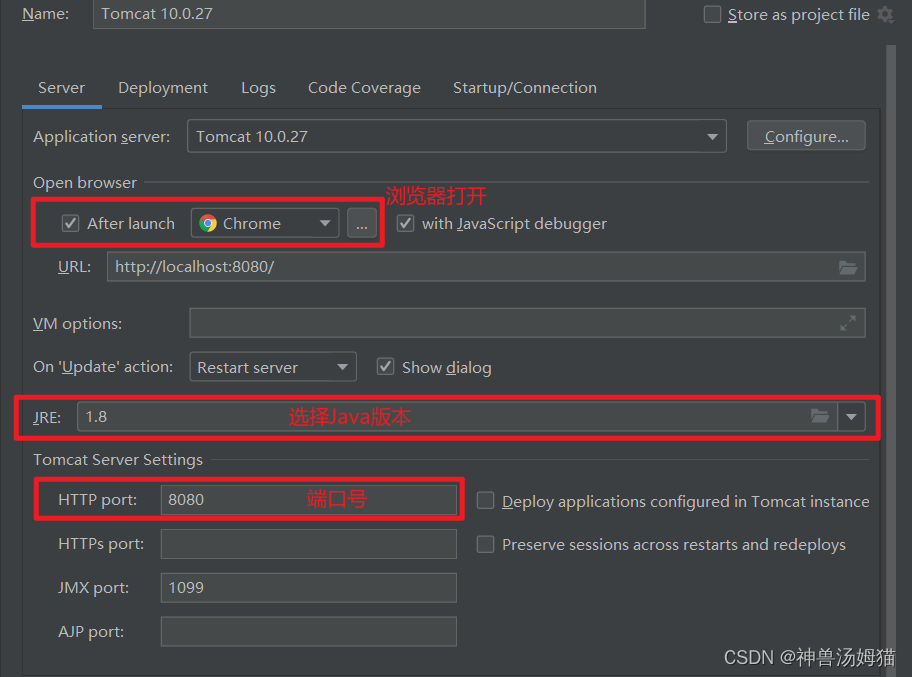Screen dimensions: 912x677
Task: Open the Logs tab
Action: 258,88
